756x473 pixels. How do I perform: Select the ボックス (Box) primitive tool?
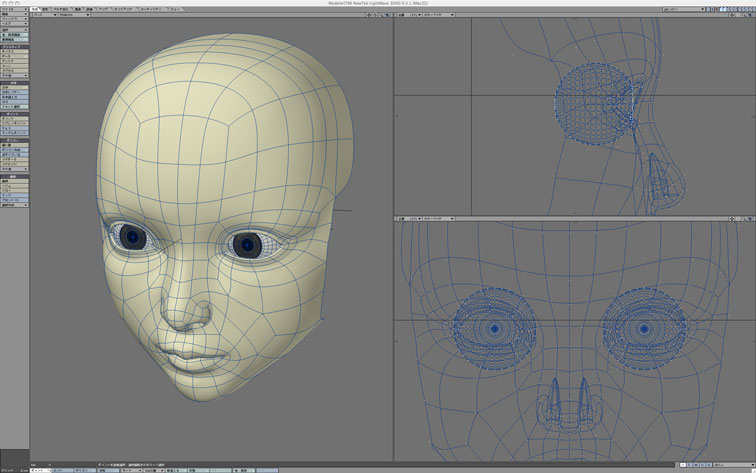pyautogui.click(x=13, y=52)
